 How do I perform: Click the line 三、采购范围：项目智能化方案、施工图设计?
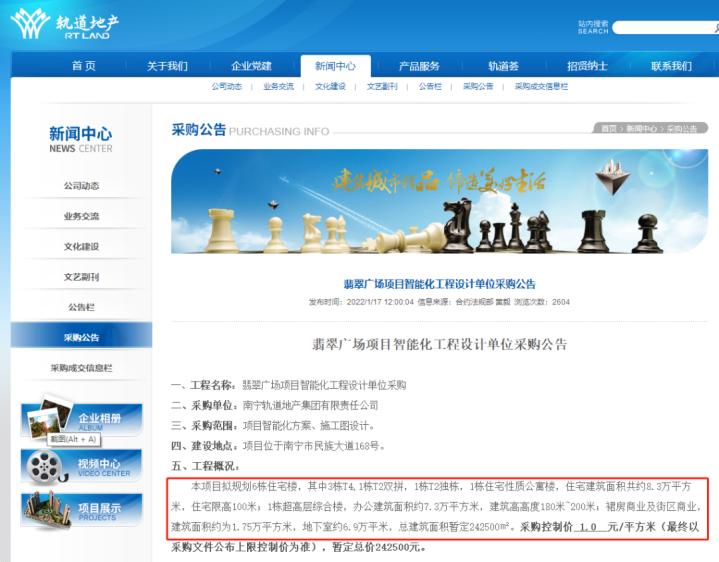point(273,426)
